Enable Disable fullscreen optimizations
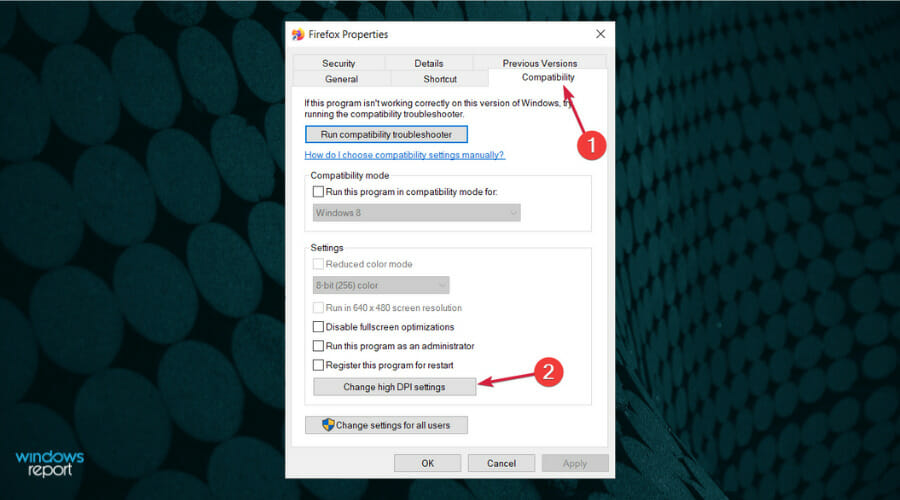The width and height of the screenshot is (900, 500). tap(318, 326)
